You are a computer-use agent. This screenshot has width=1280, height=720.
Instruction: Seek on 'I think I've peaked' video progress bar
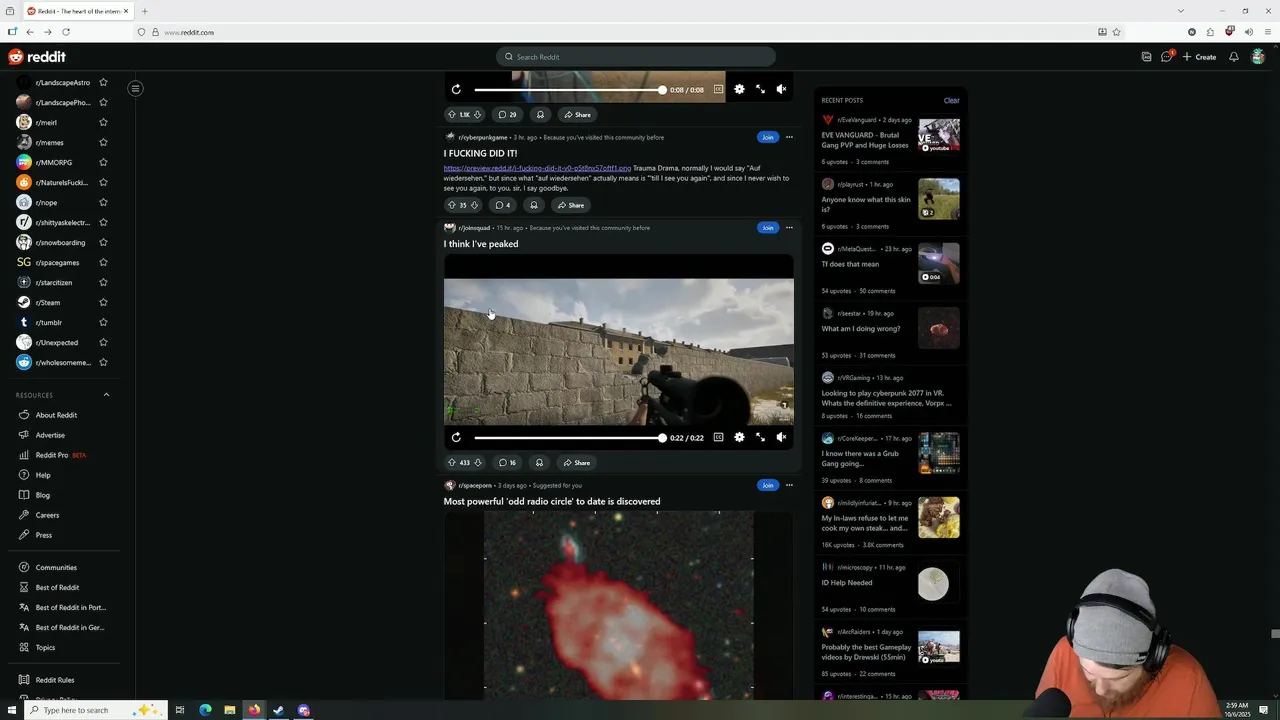point(568,437)
